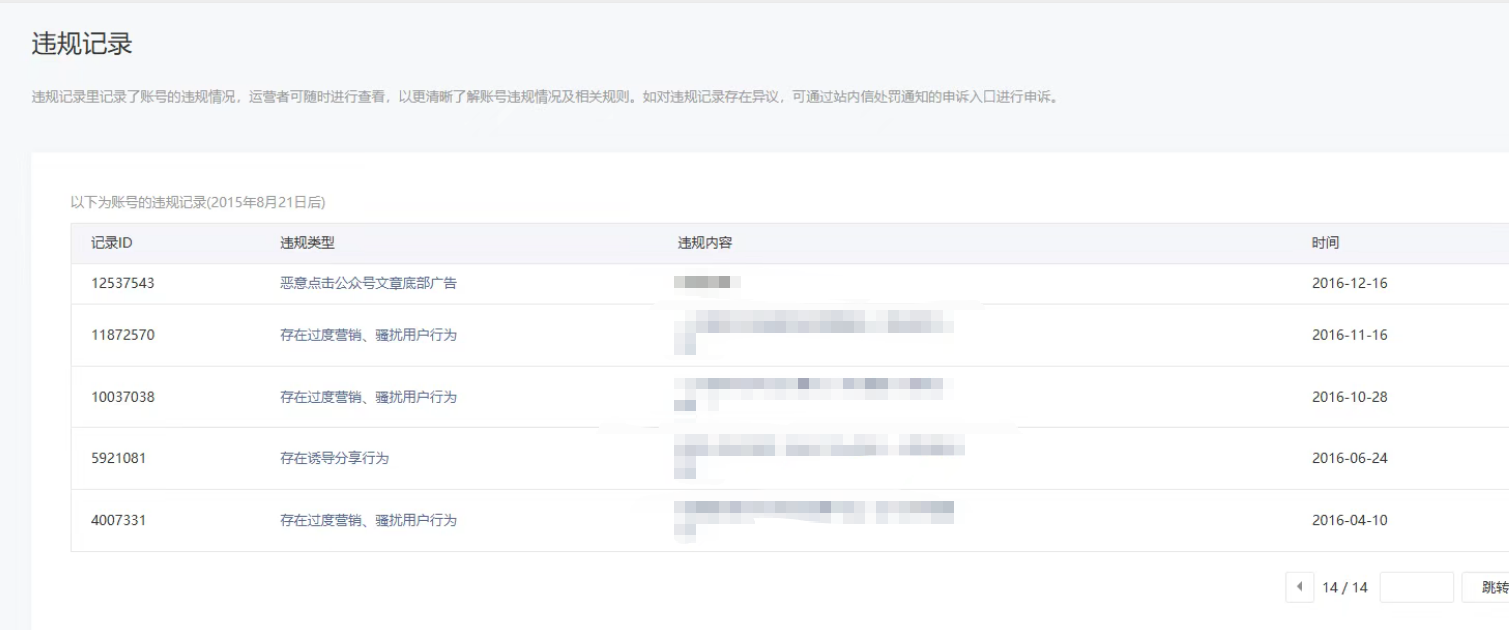Click the 违规类型 column header
The image size is (1509, 630).
point(307,243)
